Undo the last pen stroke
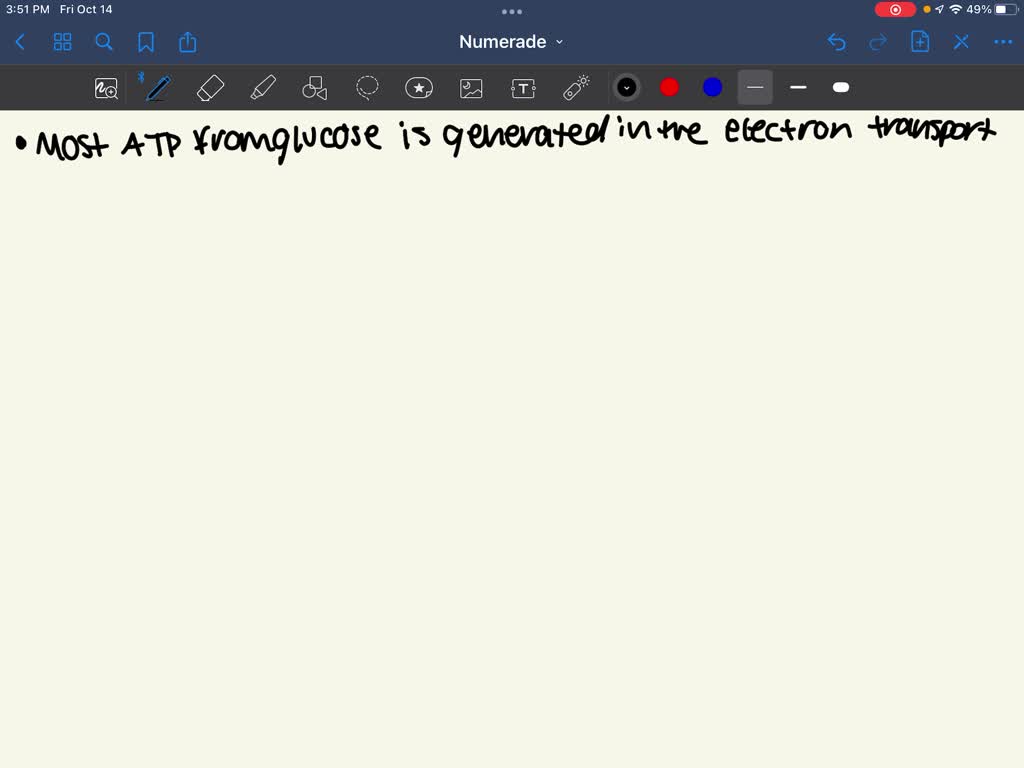 837,42
